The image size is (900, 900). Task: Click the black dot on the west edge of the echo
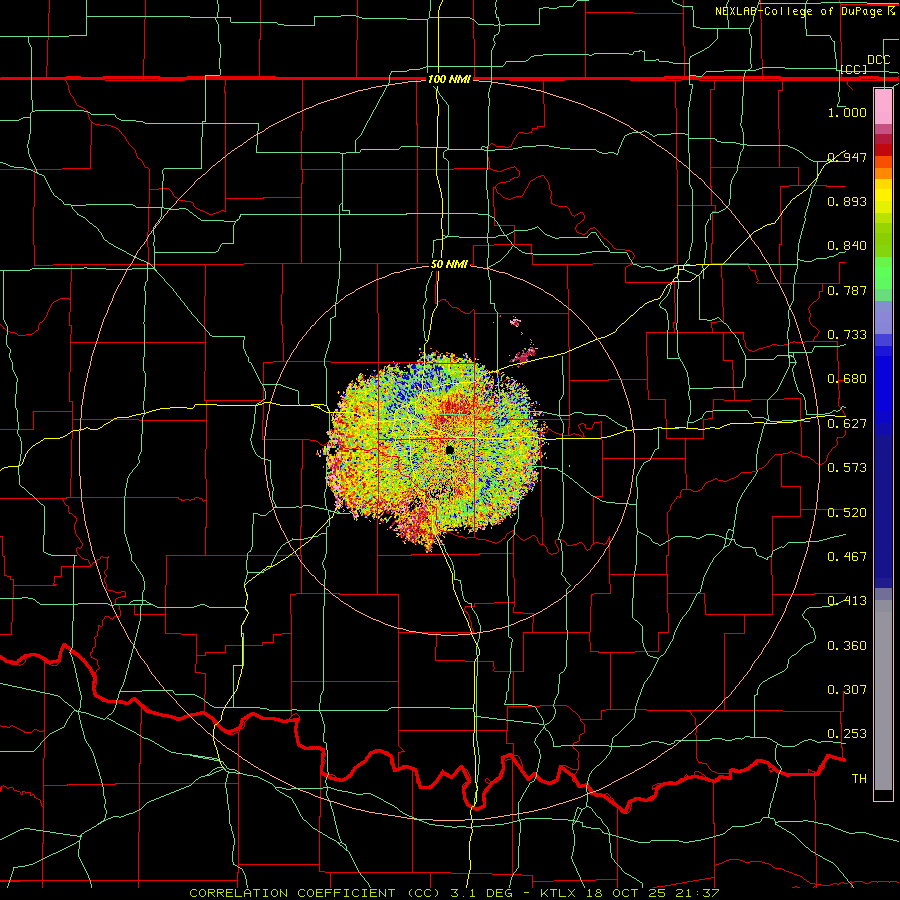point(332,451)
